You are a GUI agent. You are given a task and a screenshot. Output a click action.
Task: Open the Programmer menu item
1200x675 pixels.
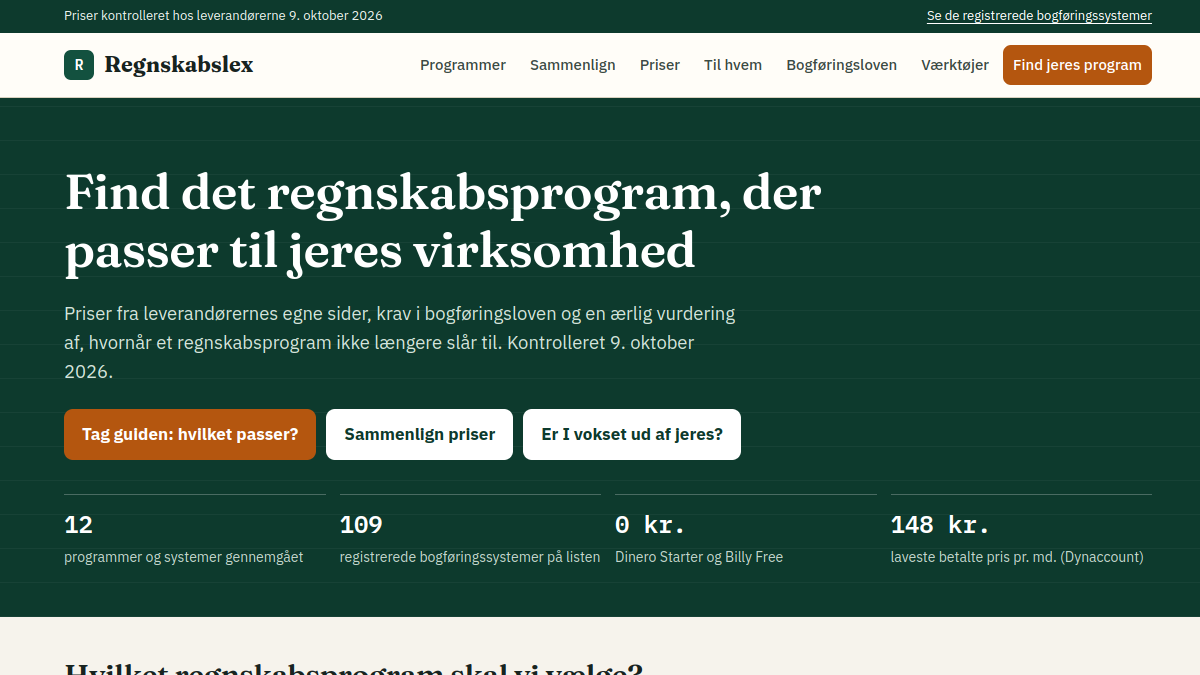tap(463, 65)
